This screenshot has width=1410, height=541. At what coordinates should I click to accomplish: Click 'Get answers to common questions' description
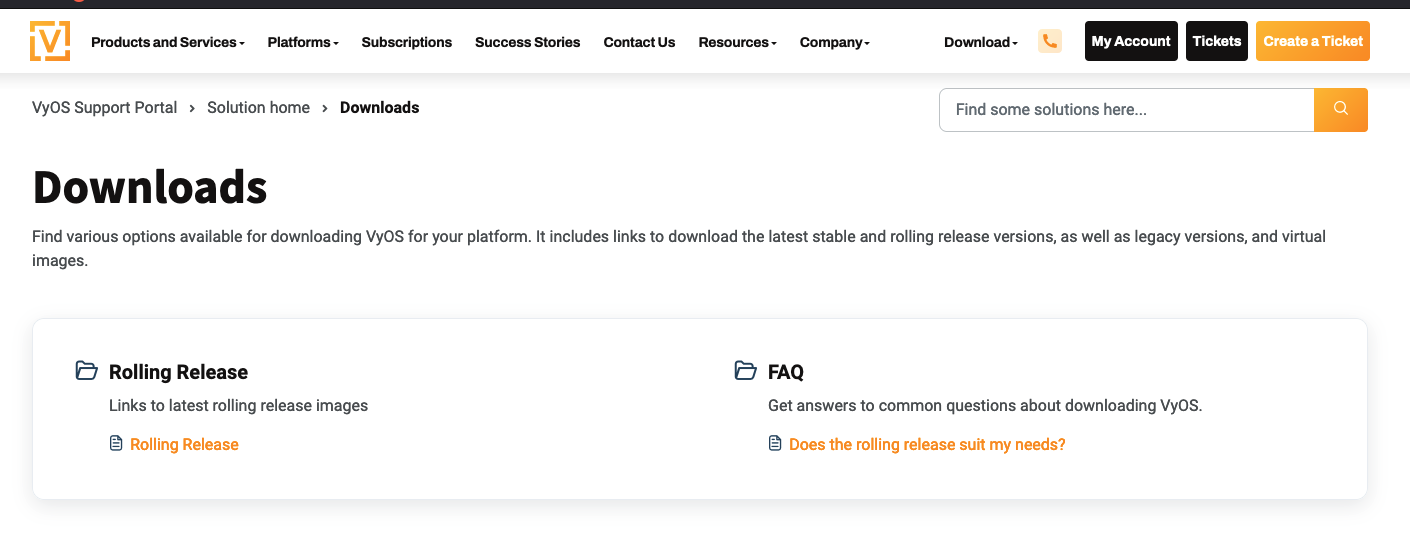pos(985,405)
